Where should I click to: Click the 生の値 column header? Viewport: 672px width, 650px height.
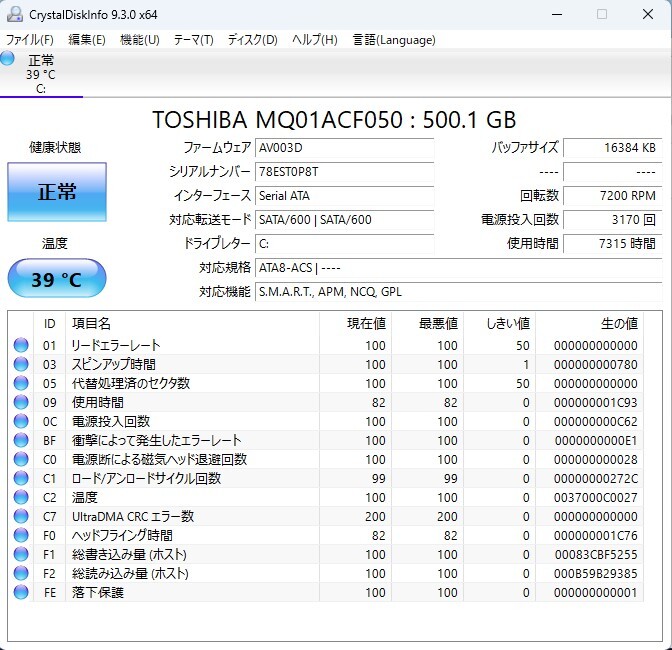618,324
